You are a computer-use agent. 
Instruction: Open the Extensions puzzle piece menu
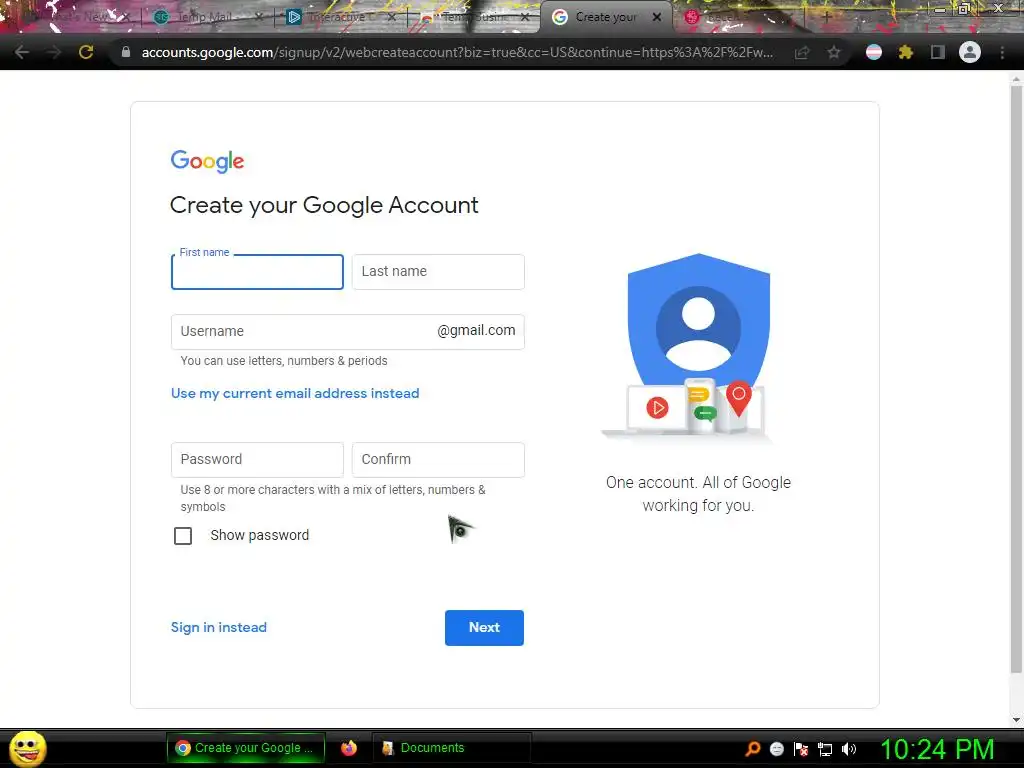click(906, 52)
